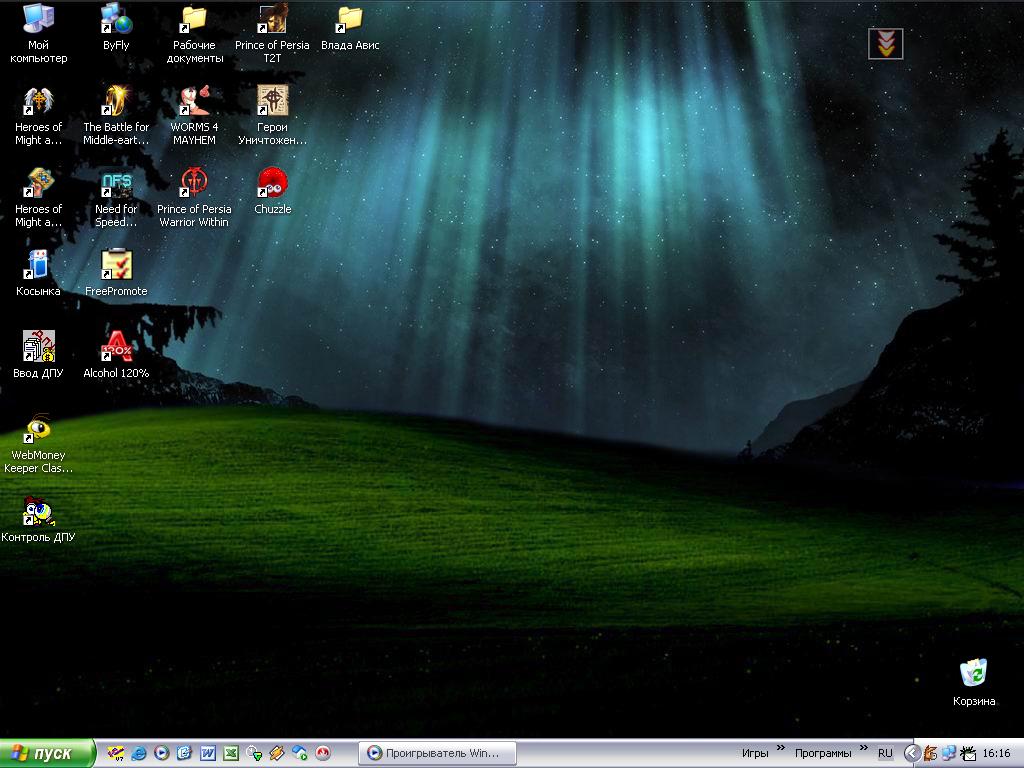Open the пуск Start menu
1024x768 pixels.
(47, 753)
